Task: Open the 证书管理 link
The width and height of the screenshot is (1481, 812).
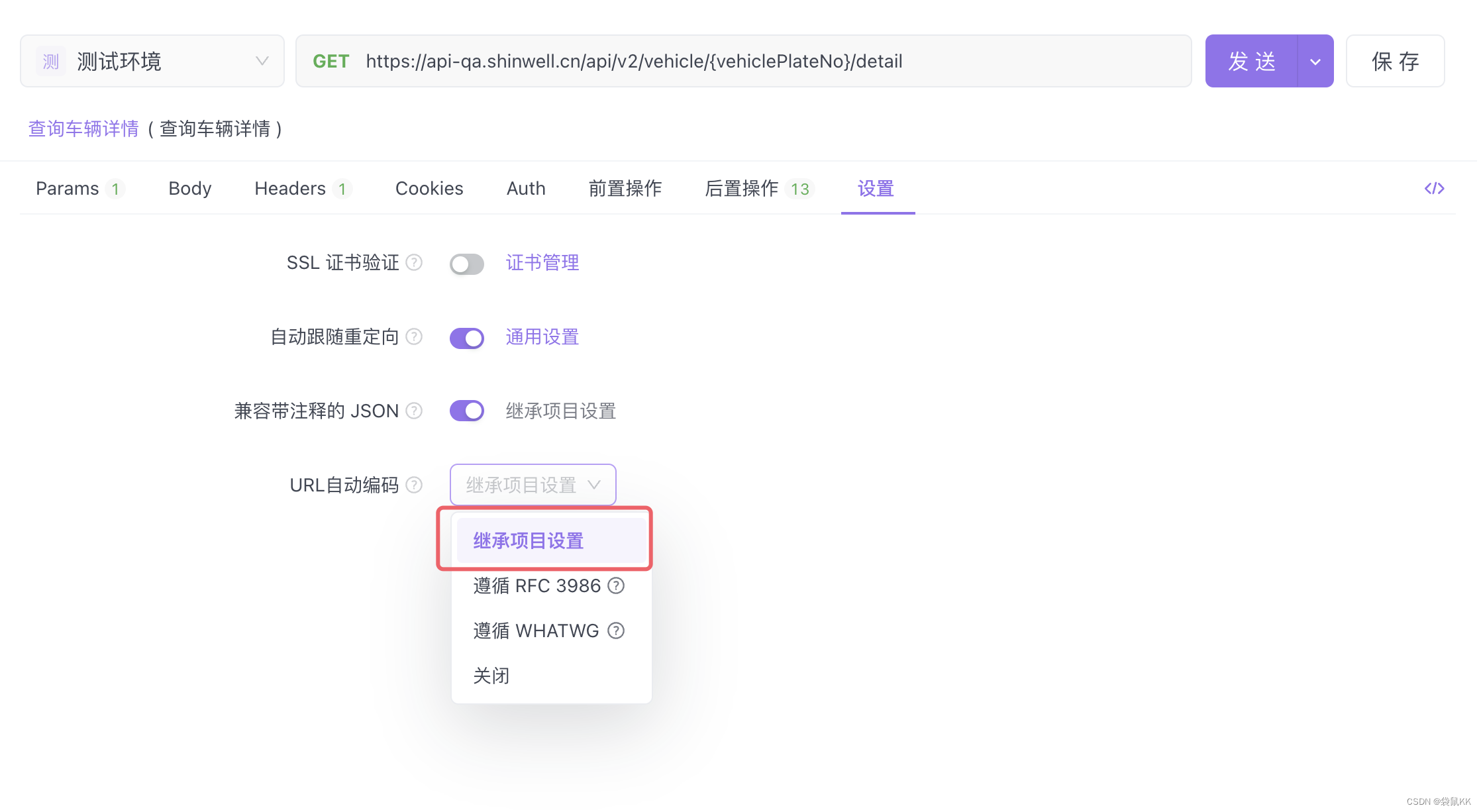Action: [542, 263]
